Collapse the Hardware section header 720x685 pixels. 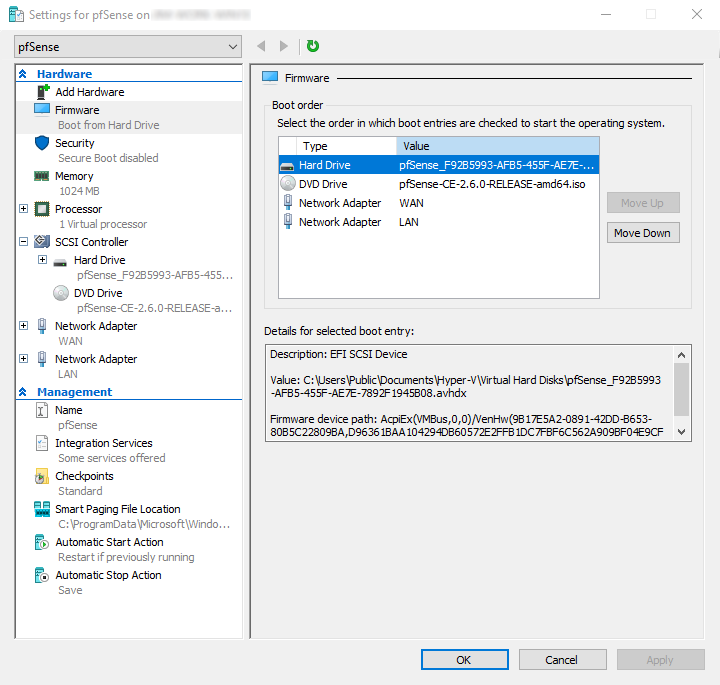[23, 74]
